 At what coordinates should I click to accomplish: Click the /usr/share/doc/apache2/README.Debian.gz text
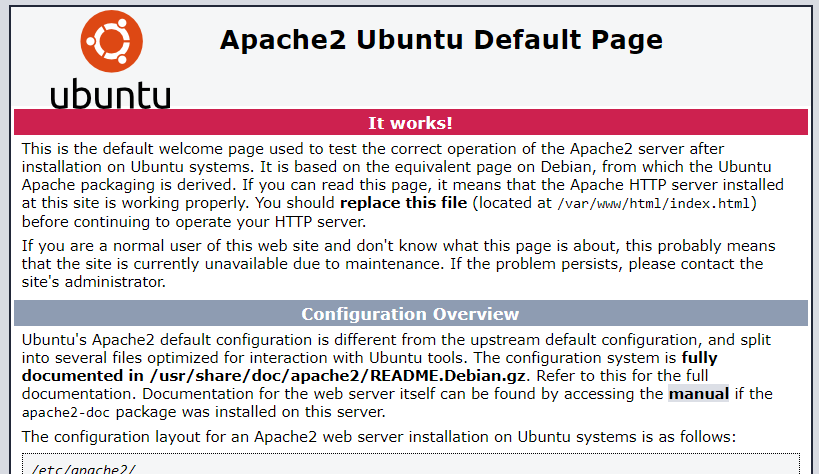(340, 376)
